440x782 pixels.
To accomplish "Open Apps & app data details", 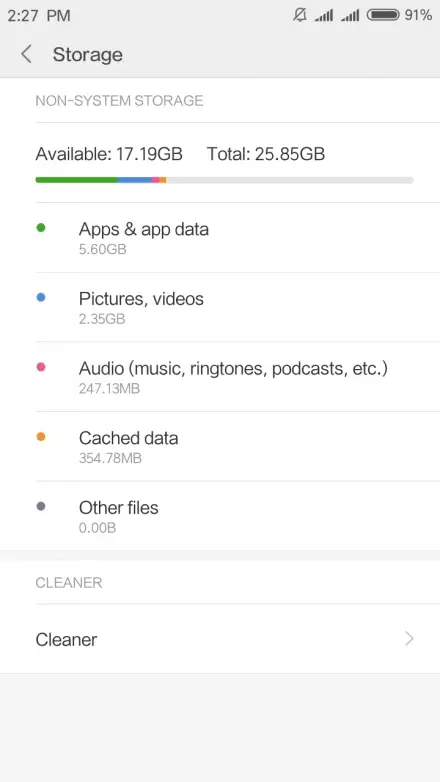I will click(x=220, y=237).
